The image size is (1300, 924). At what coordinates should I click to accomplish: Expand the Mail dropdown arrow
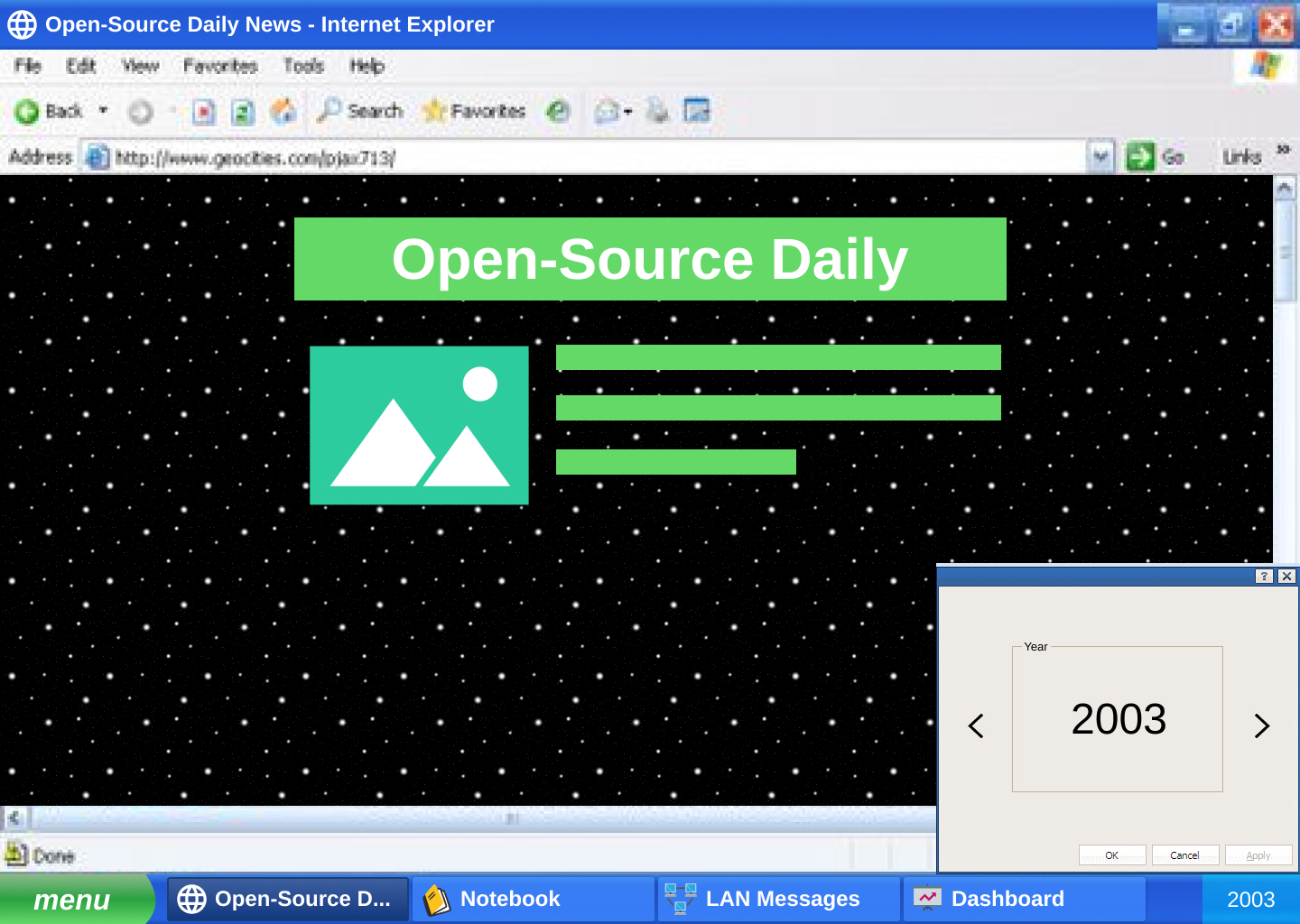[628, 112]
